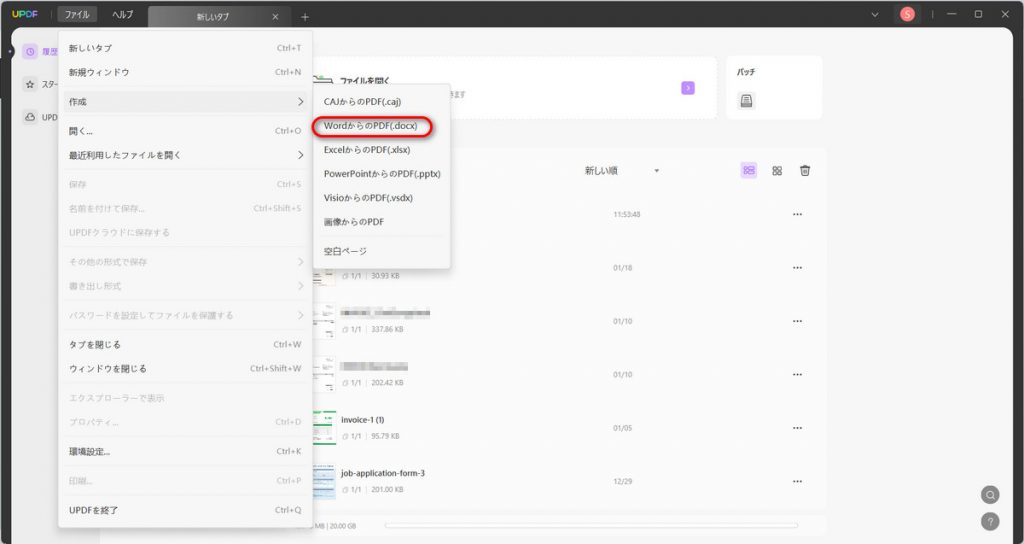Expand the title bar chevron dropdown
Viewport: 1024px width, 544px height.
pyautogui.click(x=874, y=14)
